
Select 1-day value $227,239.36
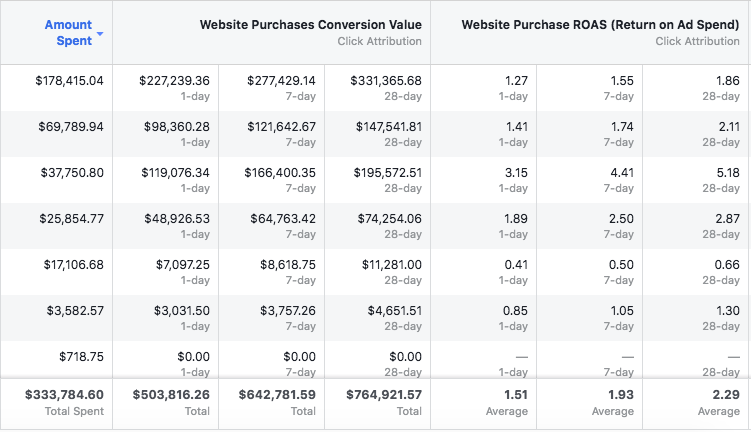tap(174, 80)
